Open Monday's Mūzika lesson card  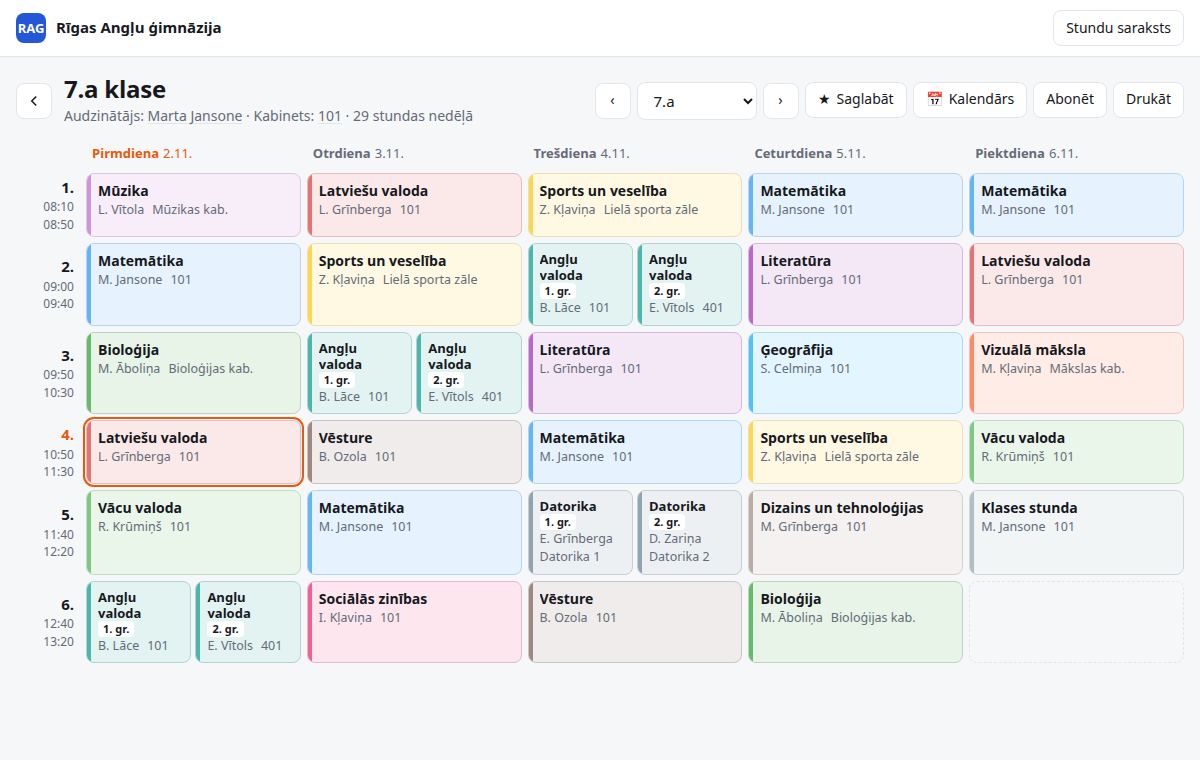[194, 205]
